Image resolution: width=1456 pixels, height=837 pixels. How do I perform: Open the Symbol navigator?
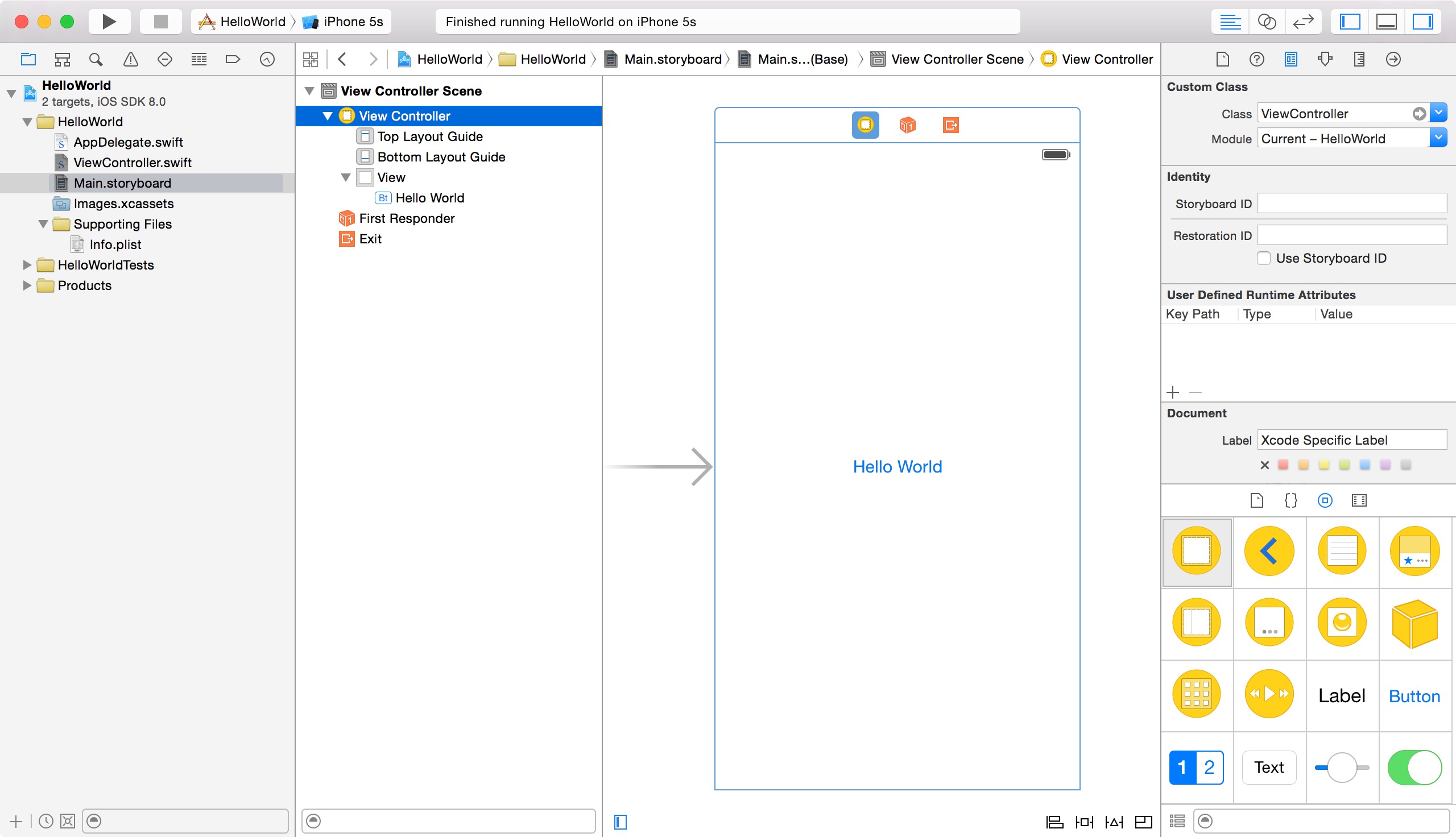pyautogui.click(x=62, y=59)
